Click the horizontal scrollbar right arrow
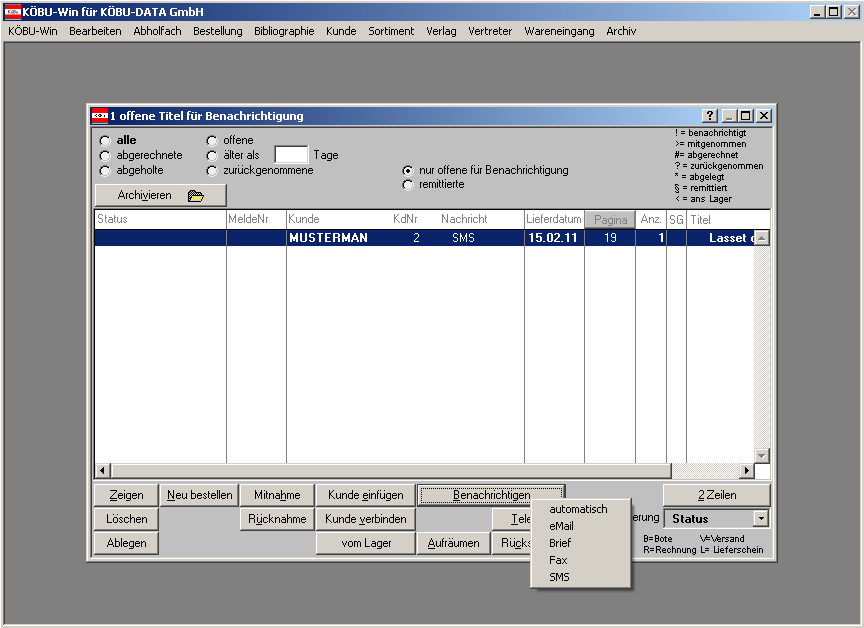864x628 pixels. 747,470
